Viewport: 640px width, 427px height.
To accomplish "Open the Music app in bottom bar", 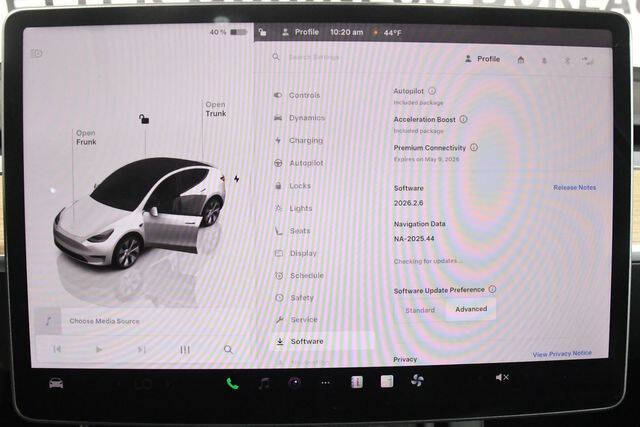I will tap(264, 383).
